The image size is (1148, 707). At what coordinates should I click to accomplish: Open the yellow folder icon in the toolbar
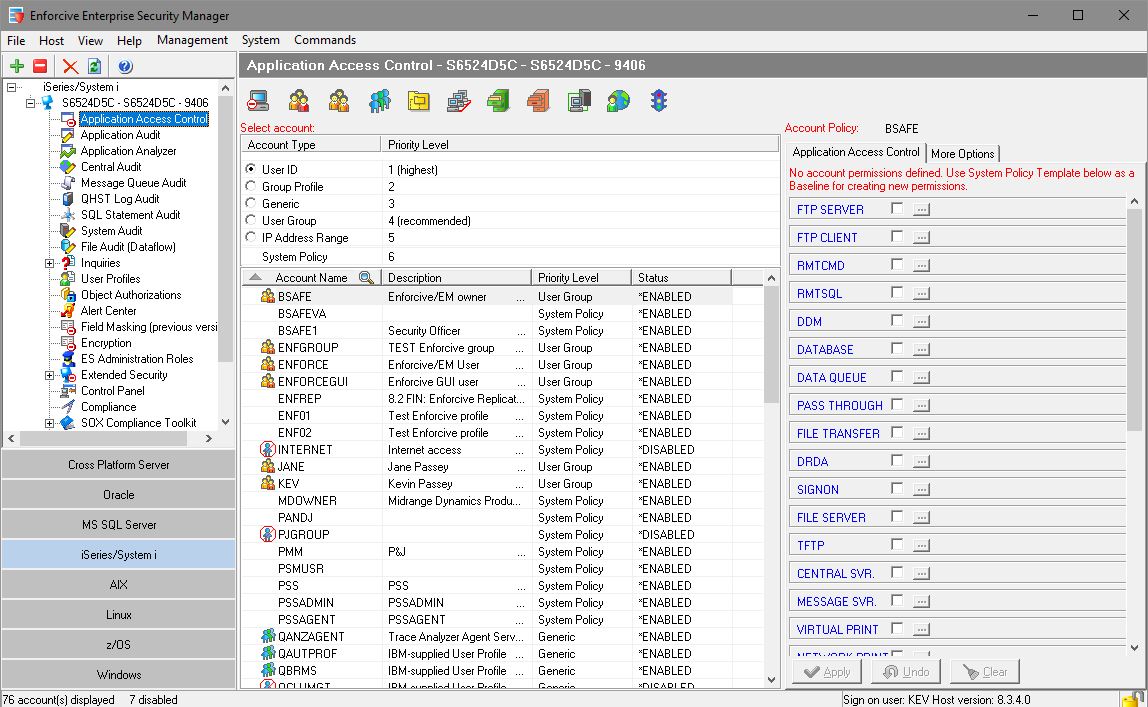click(x=418, y=100)
